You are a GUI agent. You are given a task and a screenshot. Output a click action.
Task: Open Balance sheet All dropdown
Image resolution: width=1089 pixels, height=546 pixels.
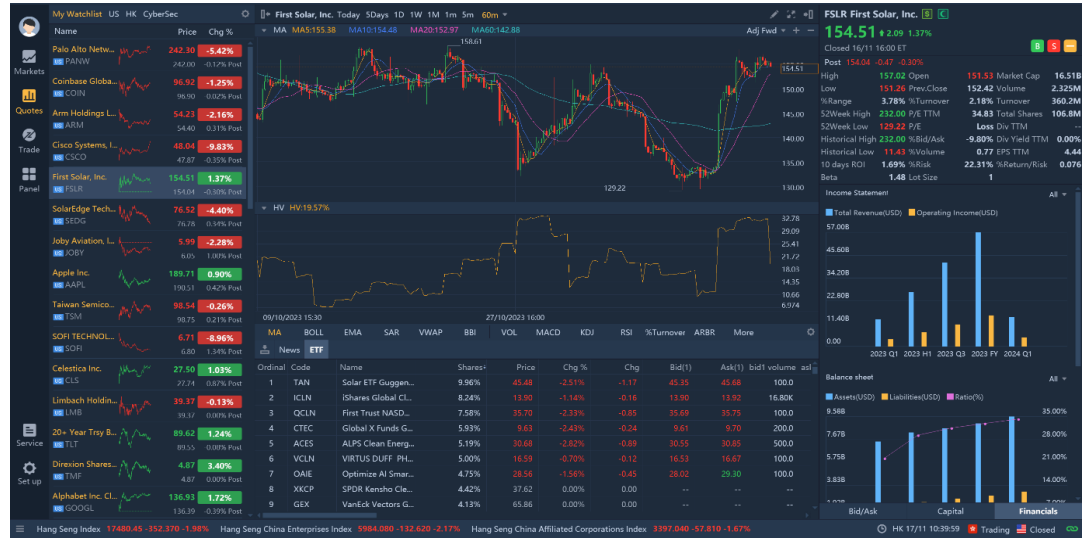point(1057,379)
